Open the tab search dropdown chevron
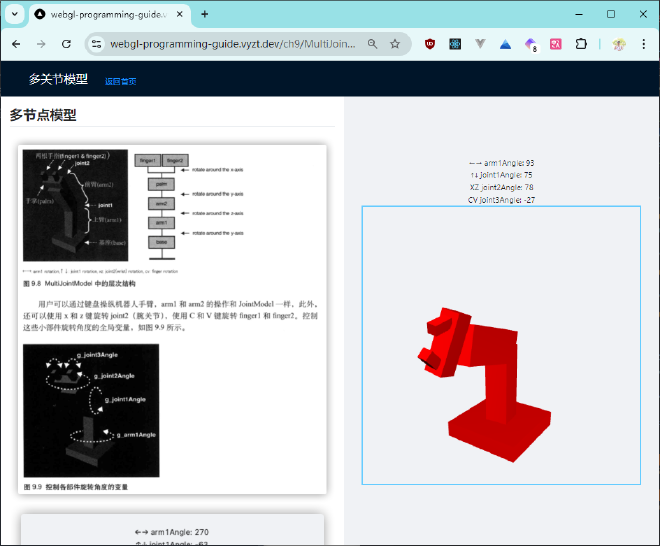The image size is (660, 546). click(15, 14)
